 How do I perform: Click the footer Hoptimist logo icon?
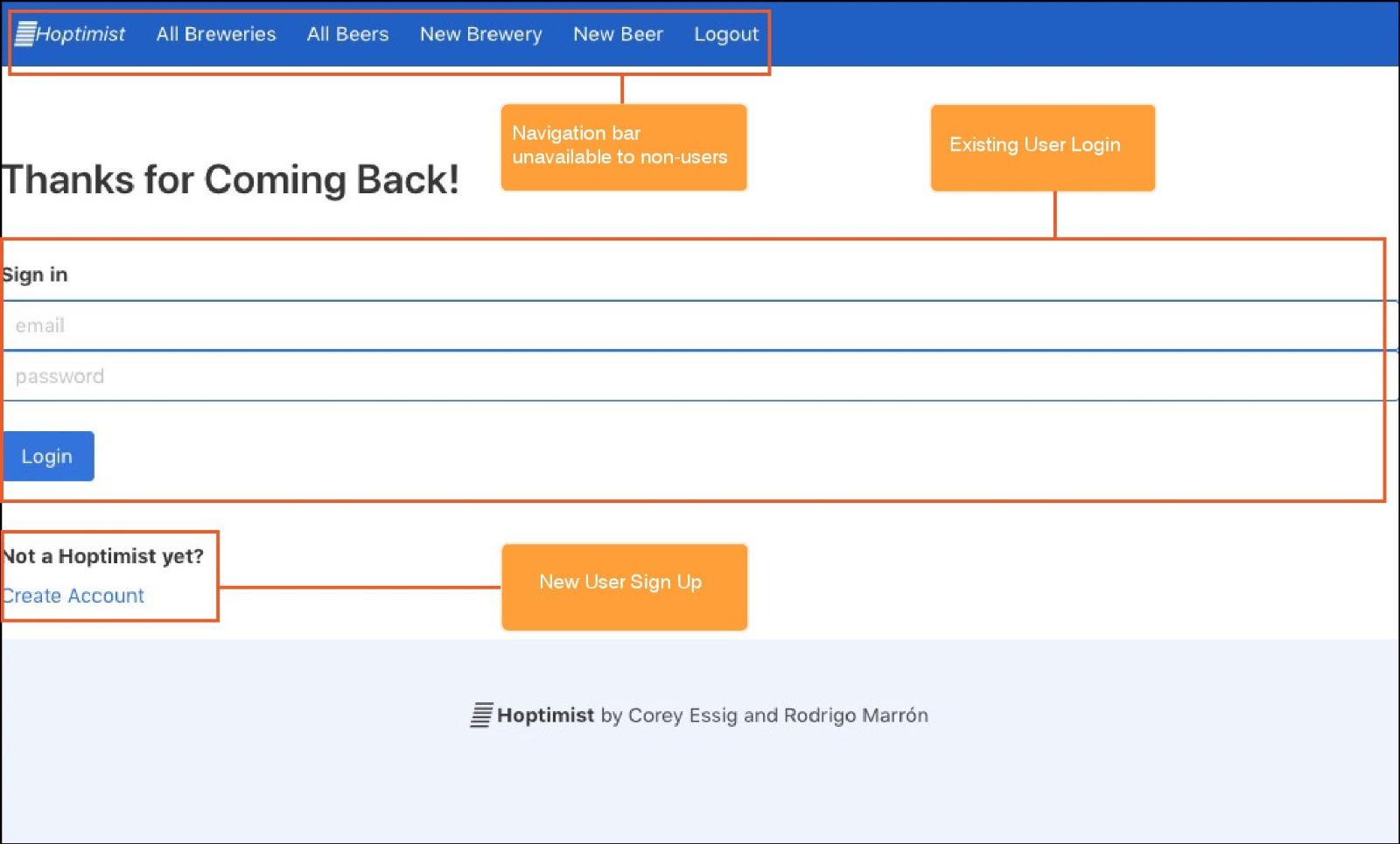click(x=481, y=715)
